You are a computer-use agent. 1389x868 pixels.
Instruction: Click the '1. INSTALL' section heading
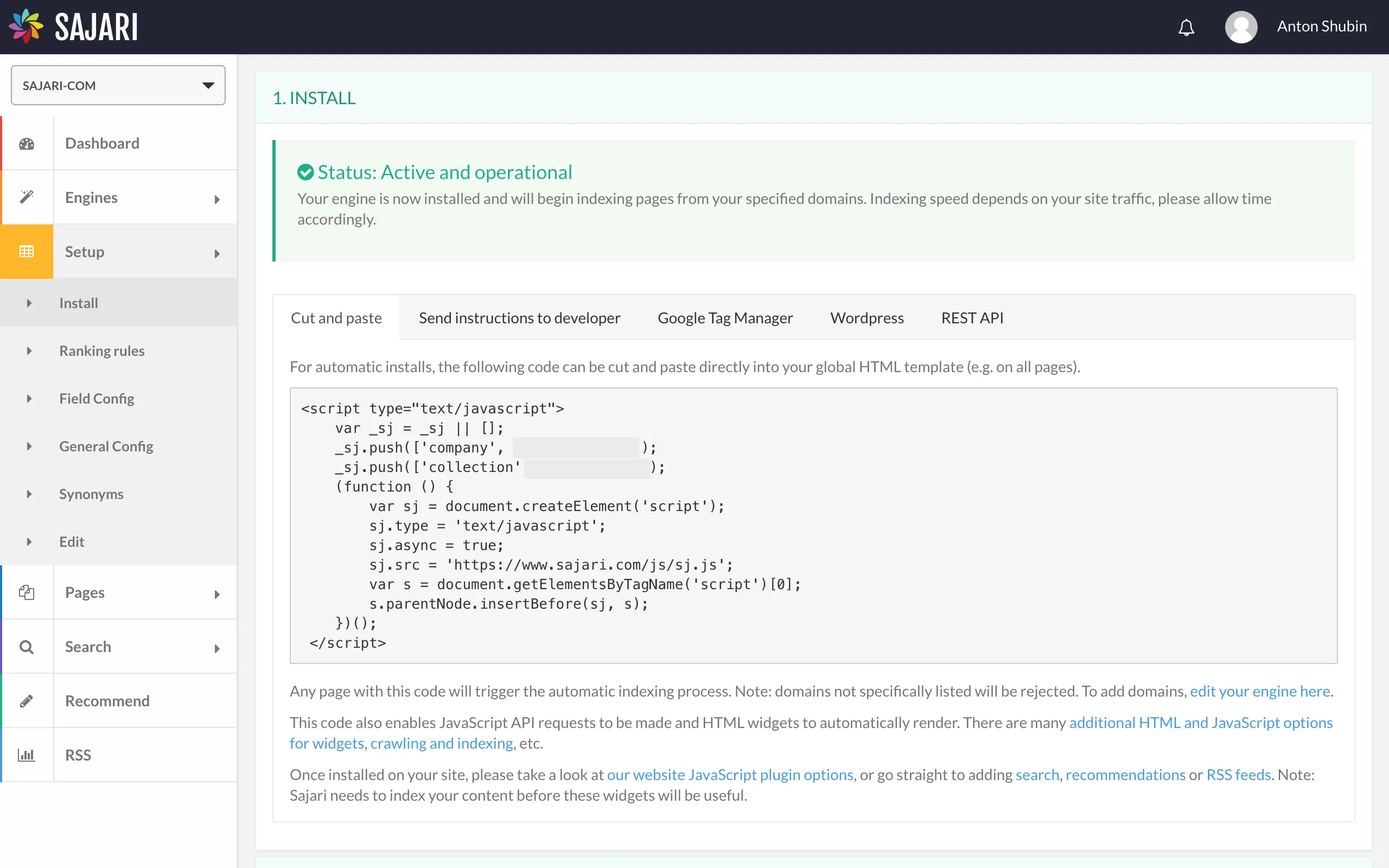pos(314,98)
